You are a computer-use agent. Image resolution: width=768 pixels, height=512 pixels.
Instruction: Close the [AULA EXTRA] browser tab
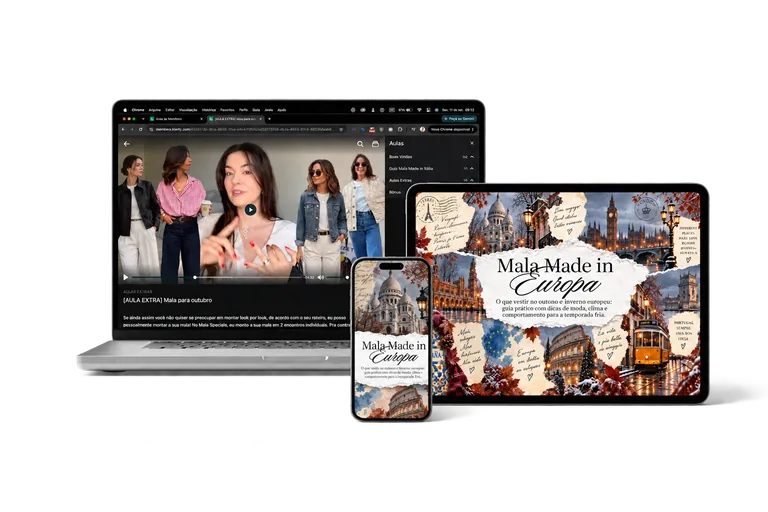coord(261,119)
